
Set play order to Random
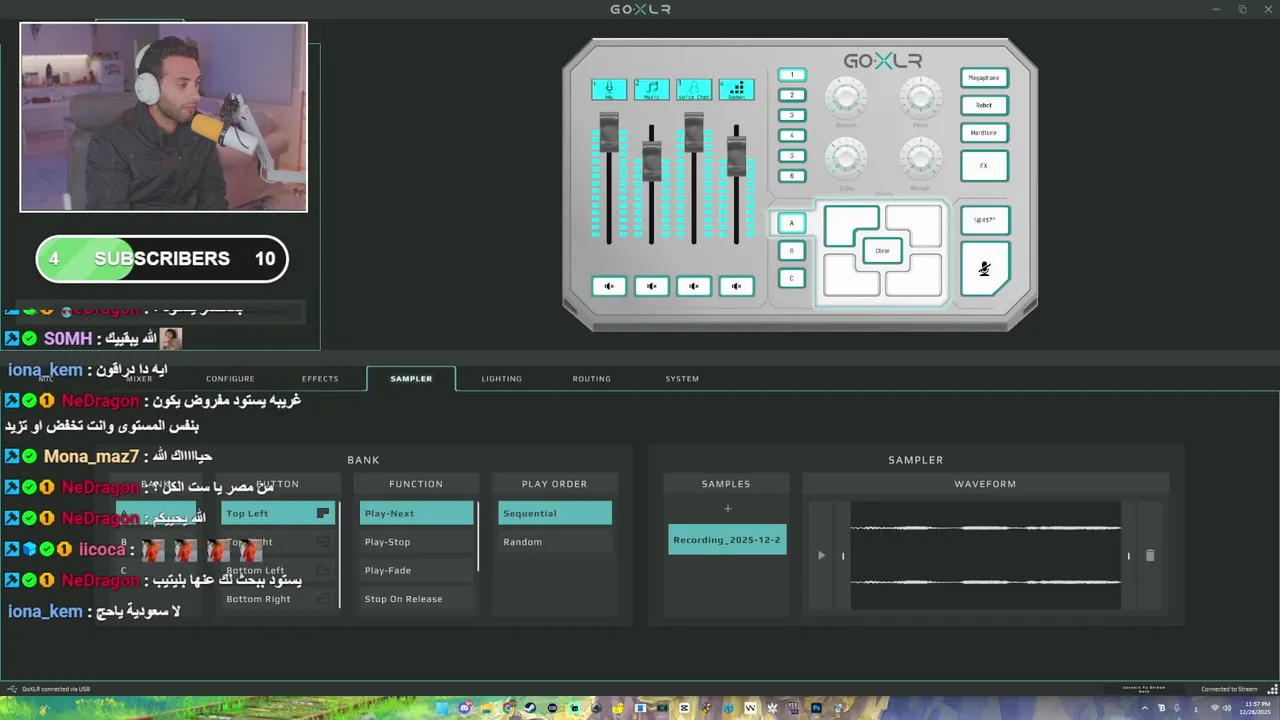tap(555, 542)
